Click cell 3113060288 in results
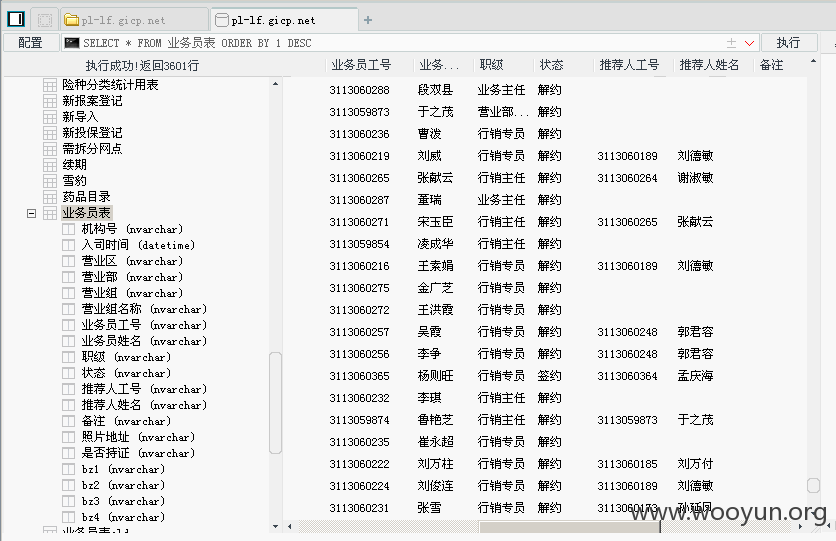Image resolution: width=836 pixels, height=541 pixels. point(359,90)
